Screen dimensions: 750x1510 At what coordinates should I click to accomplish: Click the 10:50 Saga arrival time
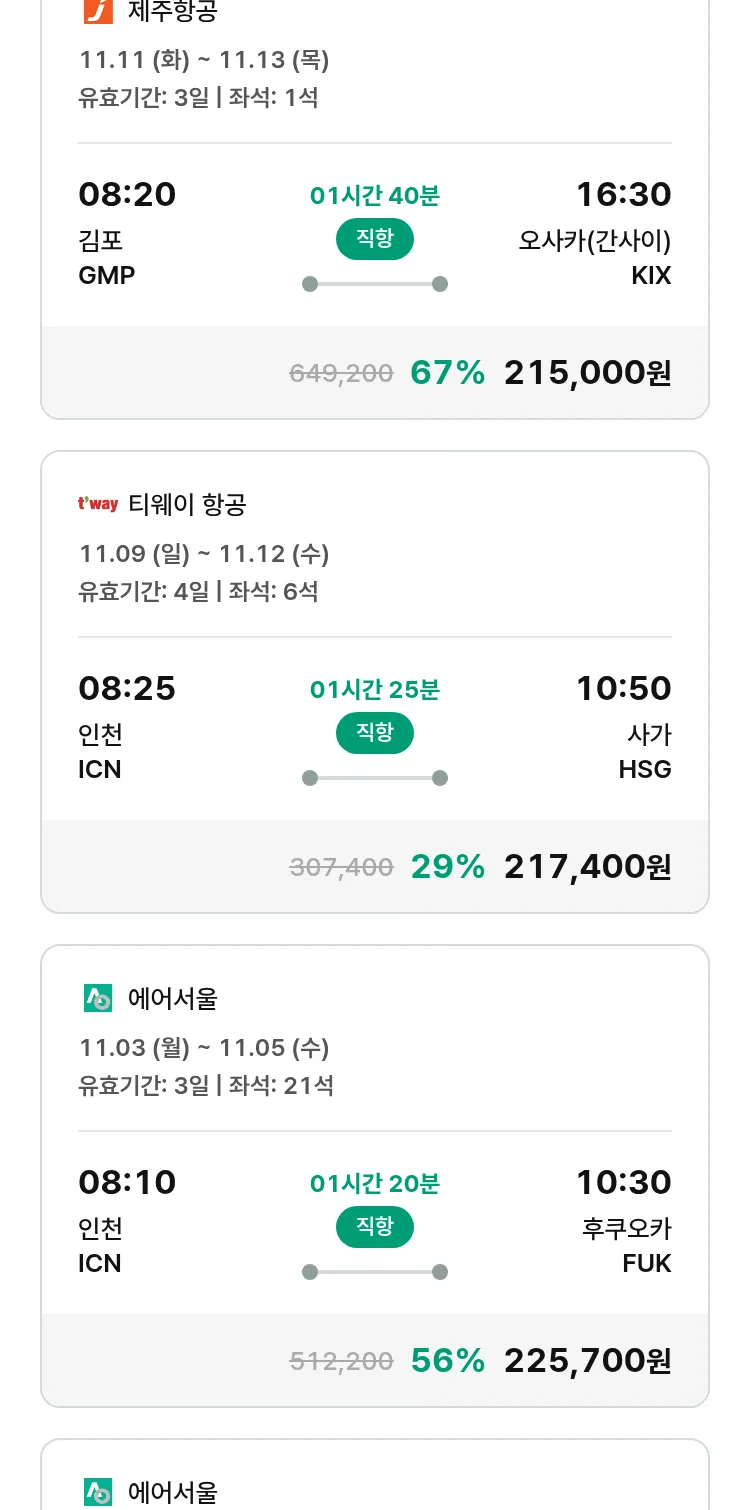coord(623,688)
